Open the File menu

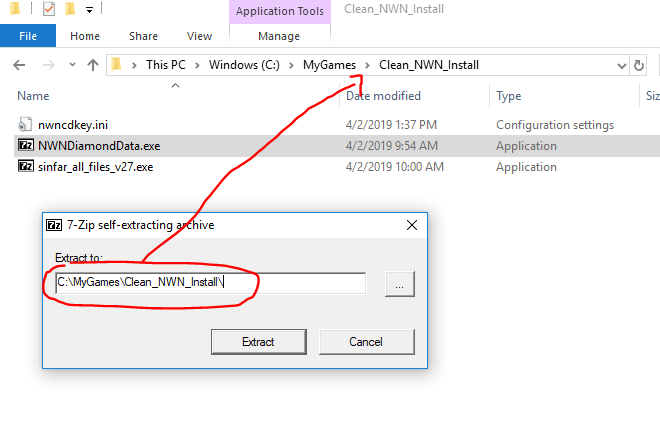point(28,36)
